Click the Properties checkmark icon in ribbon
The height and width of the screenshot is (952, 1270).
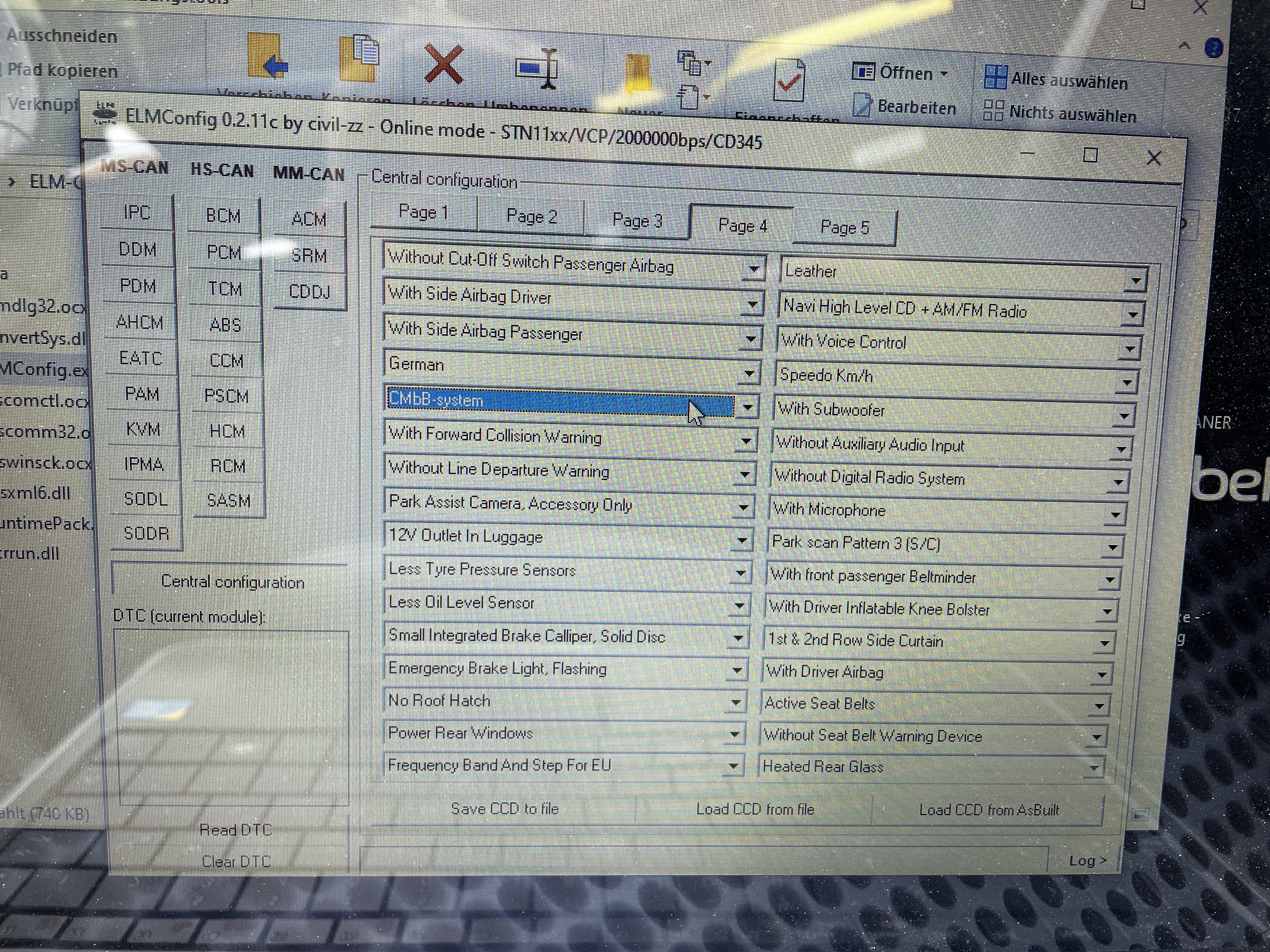click(x=789, y=81)
